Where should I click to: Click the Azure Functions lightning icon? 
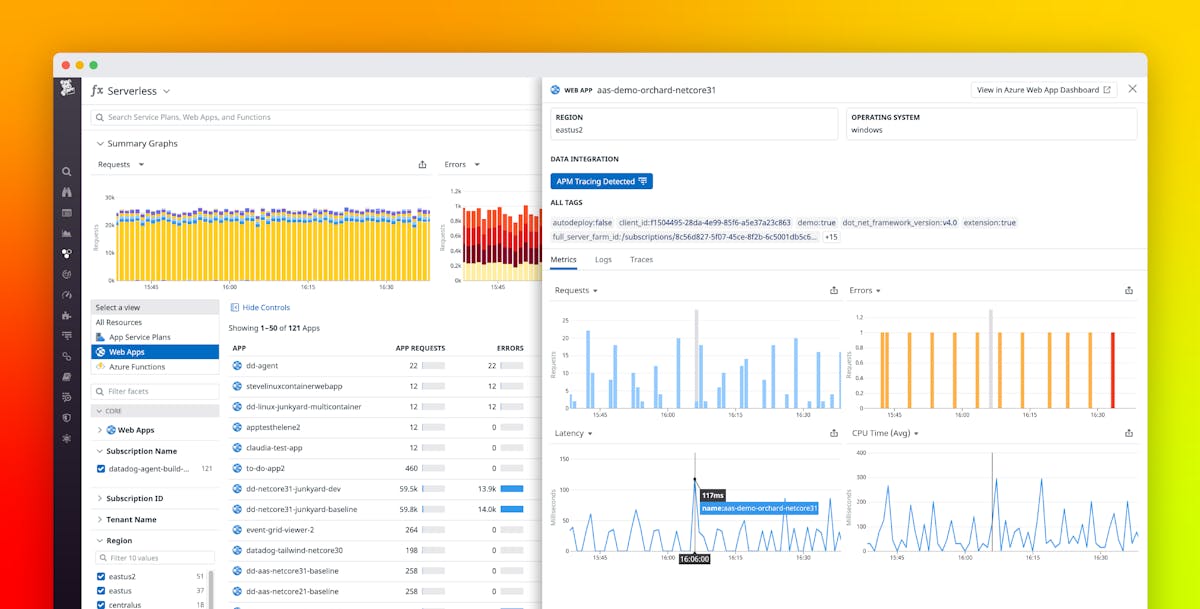click(x=100, y=367)
